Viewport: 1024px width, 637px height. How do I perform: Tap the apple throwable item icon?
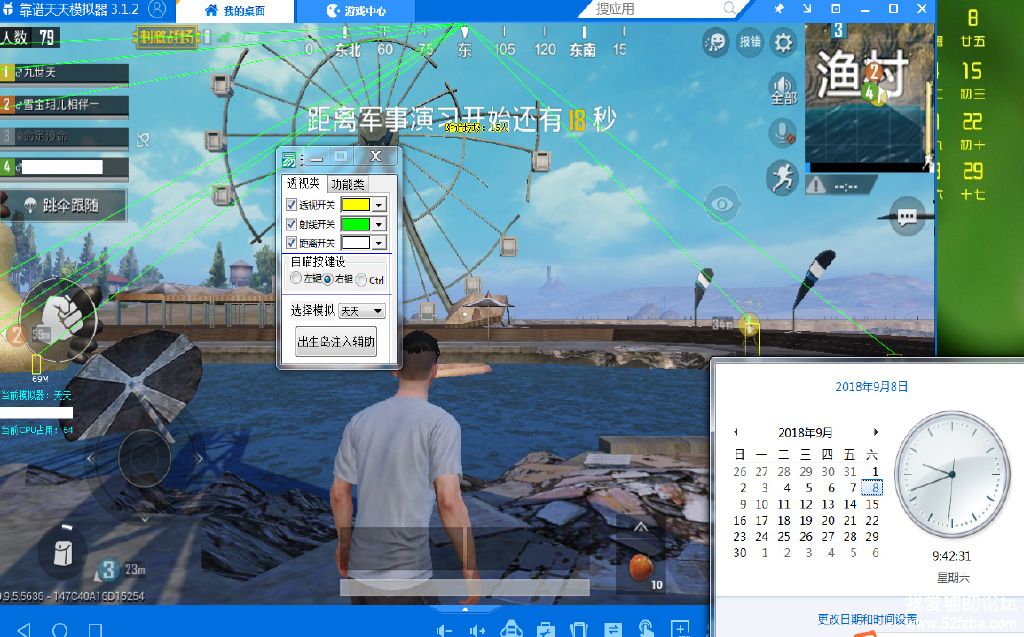[641, 566]
